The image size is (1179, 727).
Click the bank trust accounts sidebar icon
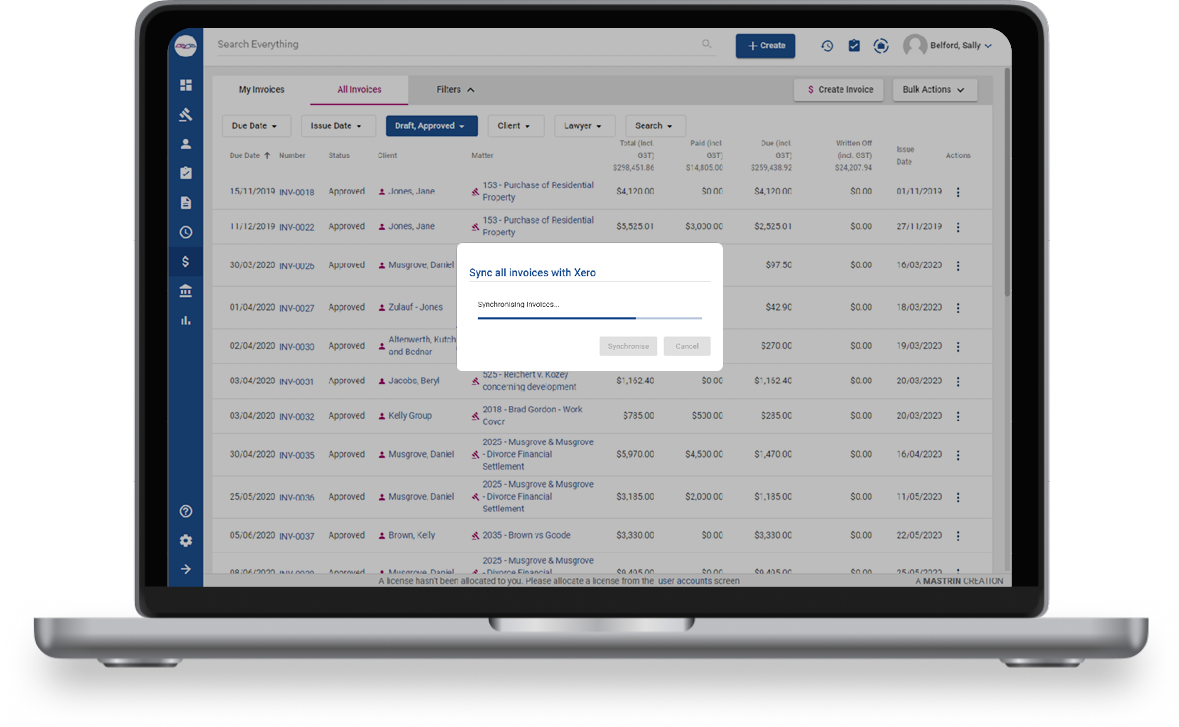click(x=185, y=291)
